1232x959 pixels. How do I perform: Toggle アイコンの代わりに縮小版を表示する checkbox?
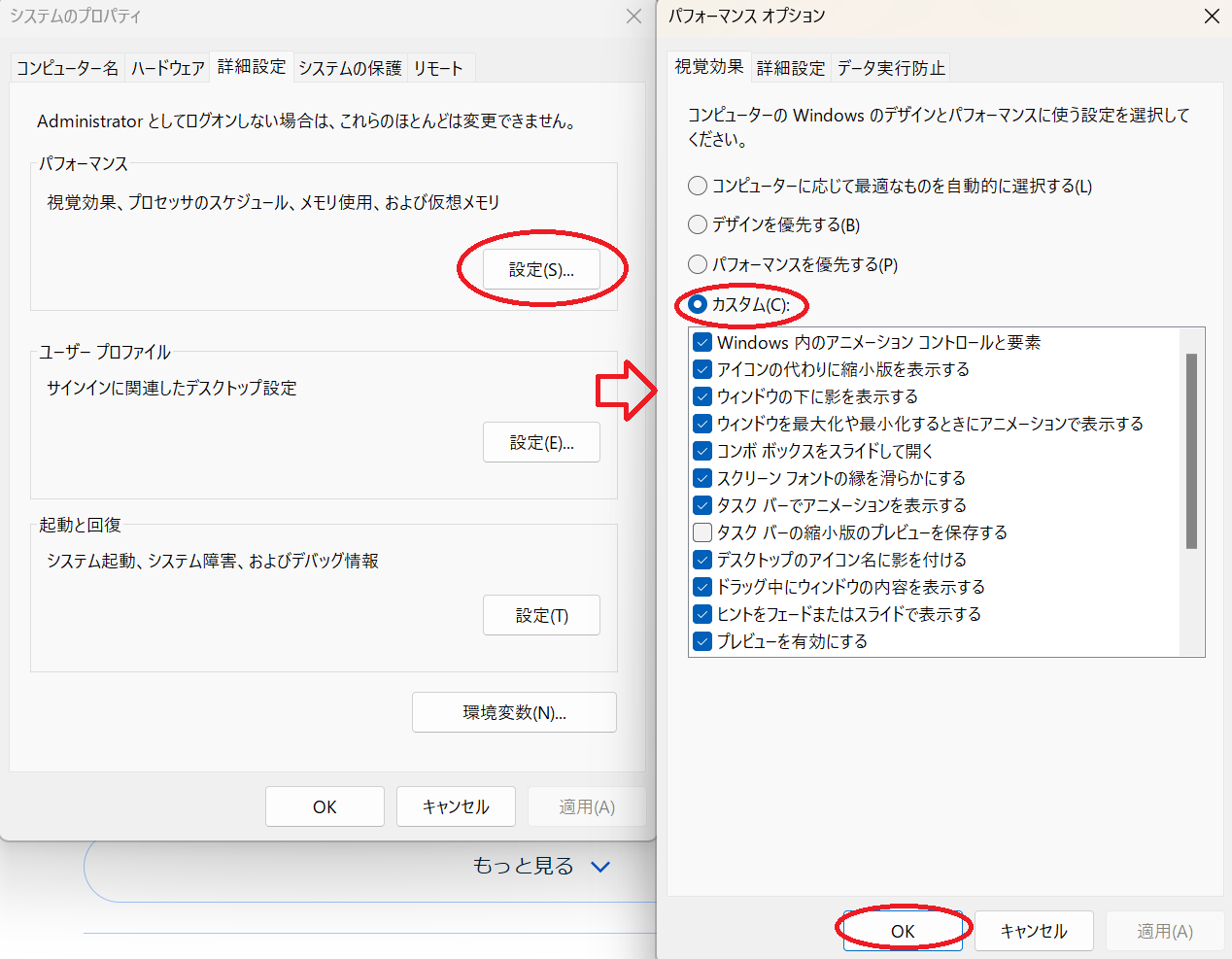pyautogui.click(x=702, y=369)
